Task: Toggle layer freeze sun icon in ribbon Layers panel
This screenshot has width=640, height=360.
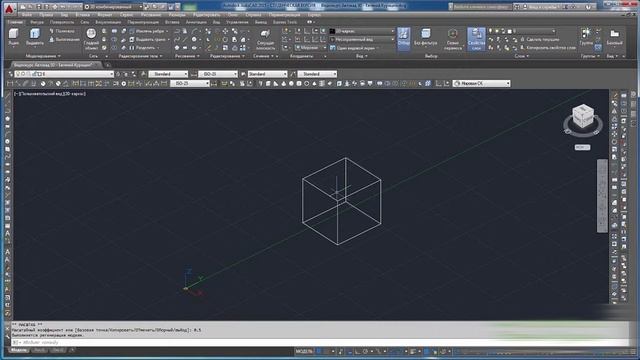Action: pyautogui.click(x=497, y=31)
